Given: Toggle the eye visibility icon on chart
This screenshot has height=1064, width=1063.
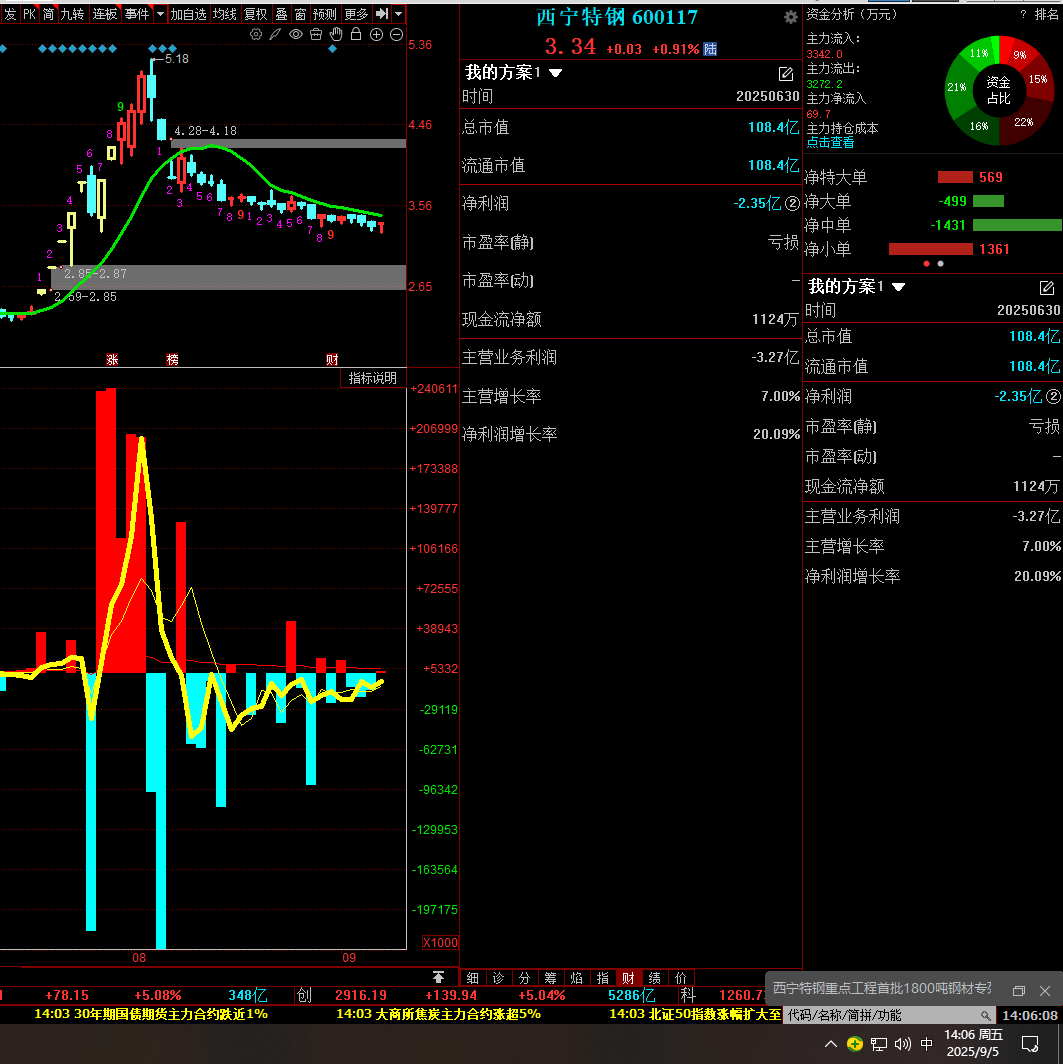Looking at the screenshot, I should coord(296,34).
